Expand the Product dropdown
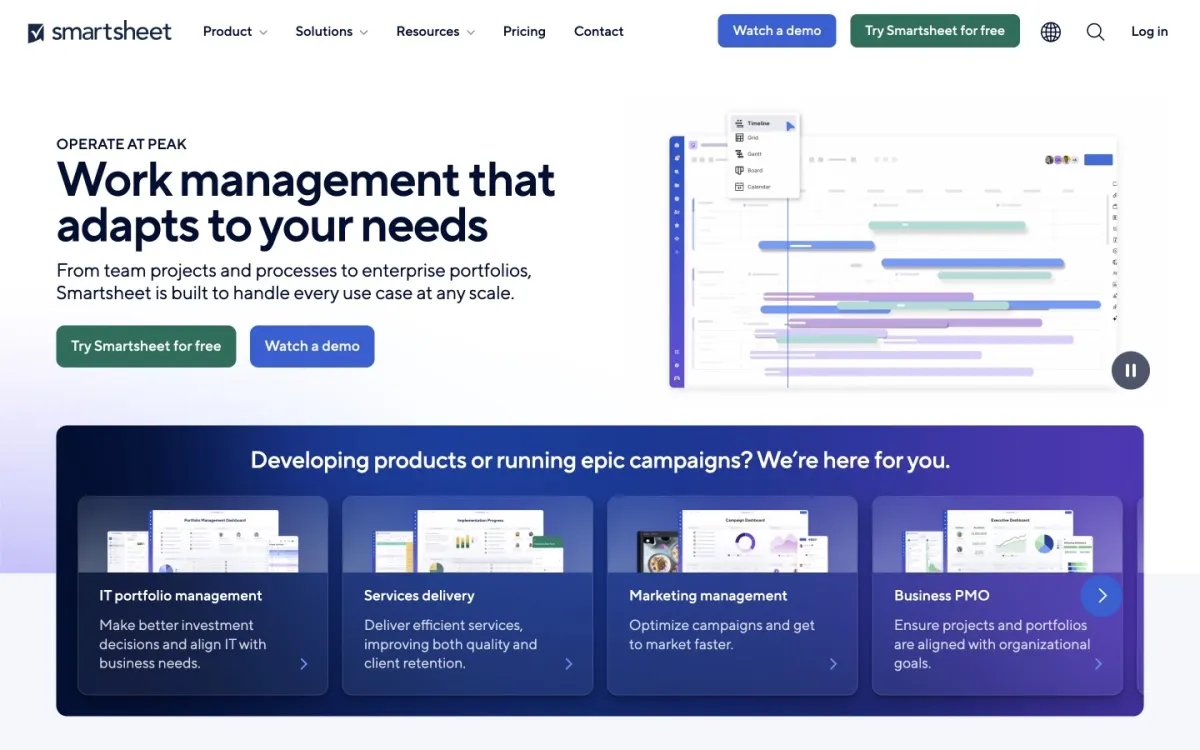This screenshot has height=750, width=1200. [234, 31]
